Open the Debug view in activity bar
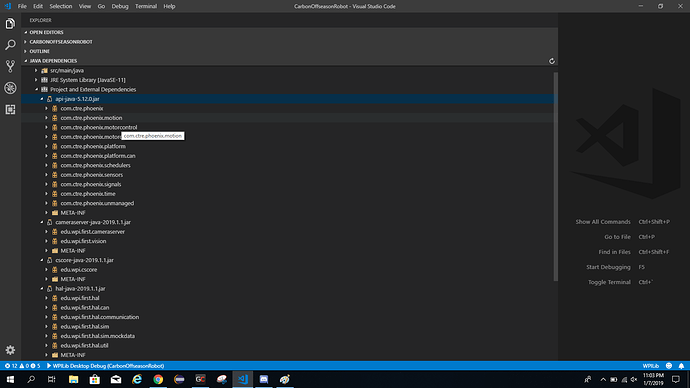690x388 pixels. click(x=10, y=88)
